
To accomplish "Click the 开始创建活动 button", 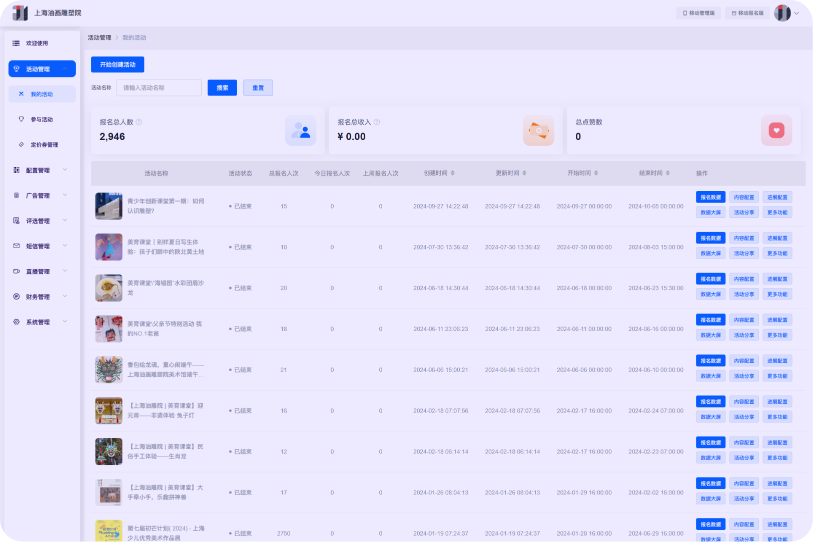I will (x=118, y=64).
